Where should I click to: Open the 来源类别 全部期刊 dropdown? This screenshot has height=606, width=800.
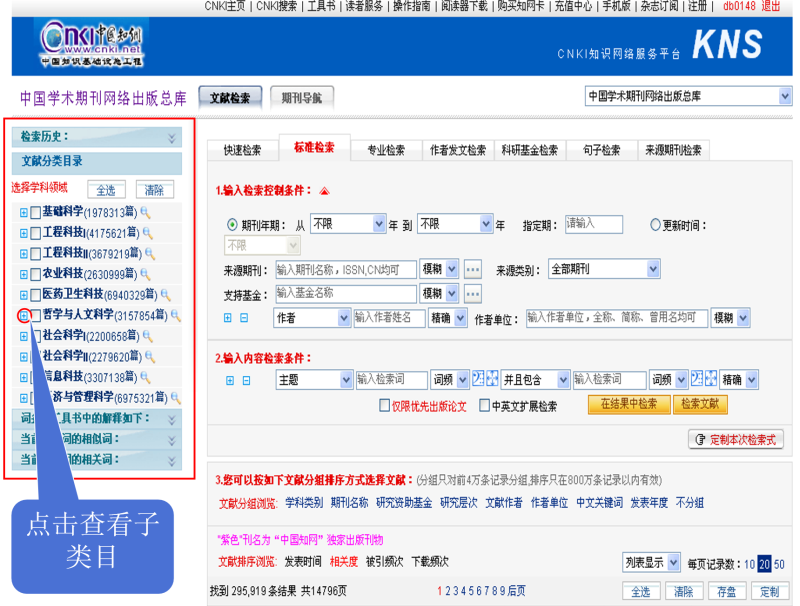(x=604, y=269)
